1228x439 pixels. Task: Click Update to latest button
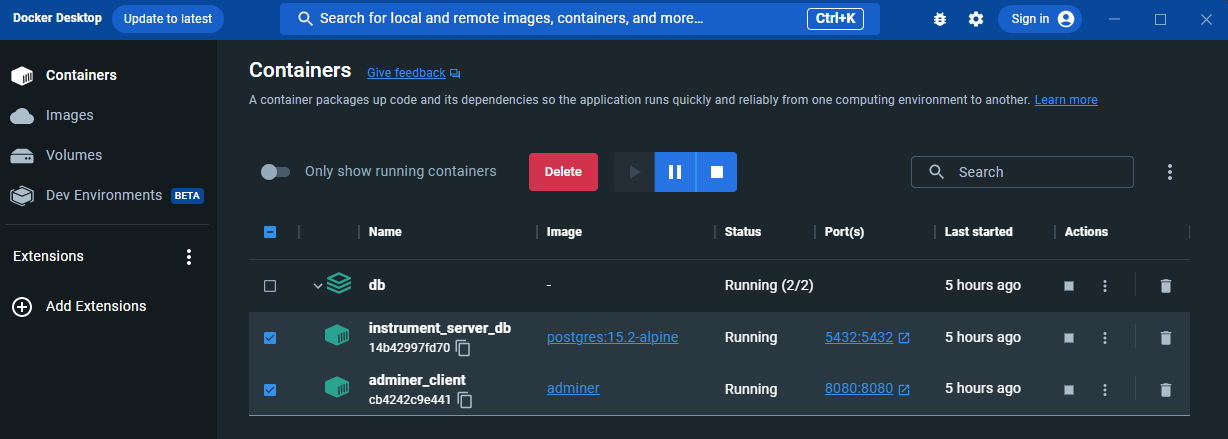tap(168, 19)
